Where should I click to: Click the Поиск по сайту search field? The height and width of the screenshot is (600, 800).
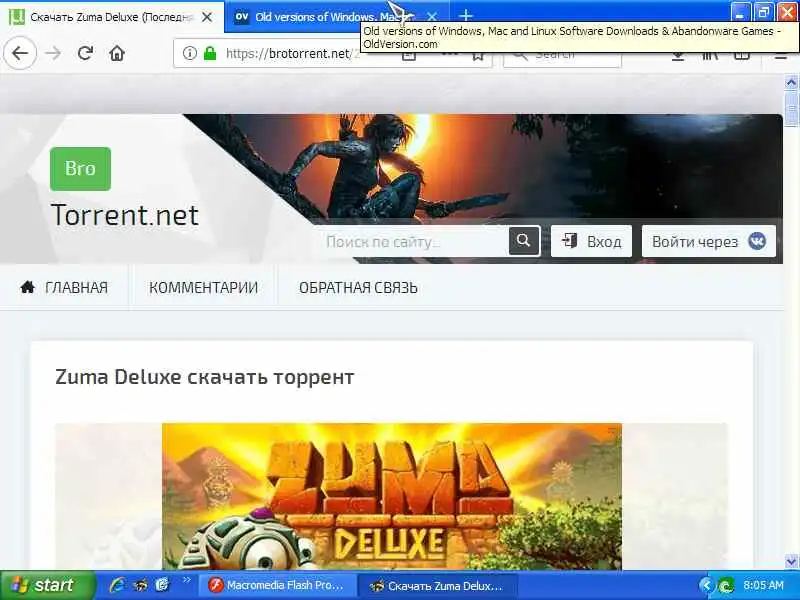pyautogui.click(x=412, y=241)
